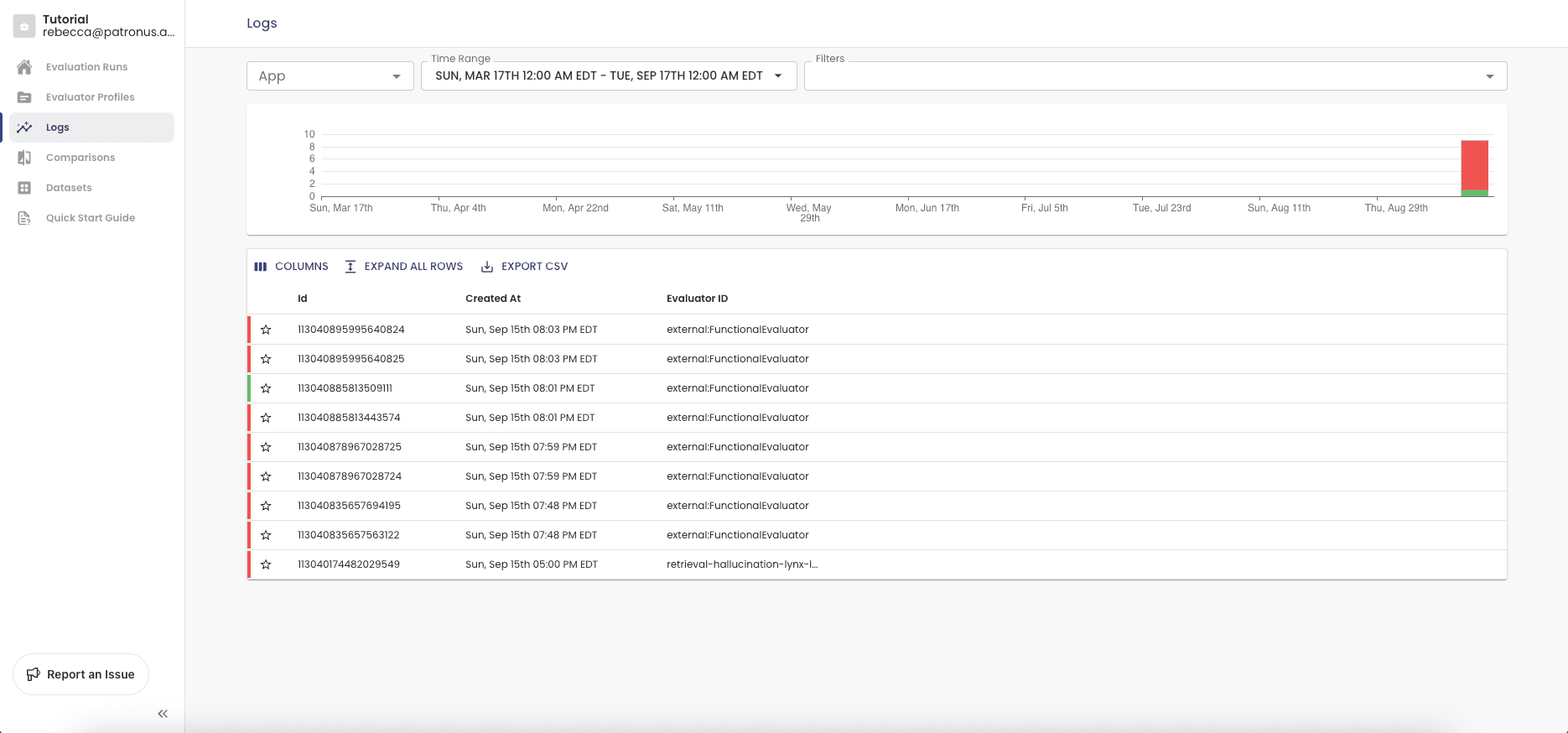
Task: Star log 113040835657694195
Action: 266,506
